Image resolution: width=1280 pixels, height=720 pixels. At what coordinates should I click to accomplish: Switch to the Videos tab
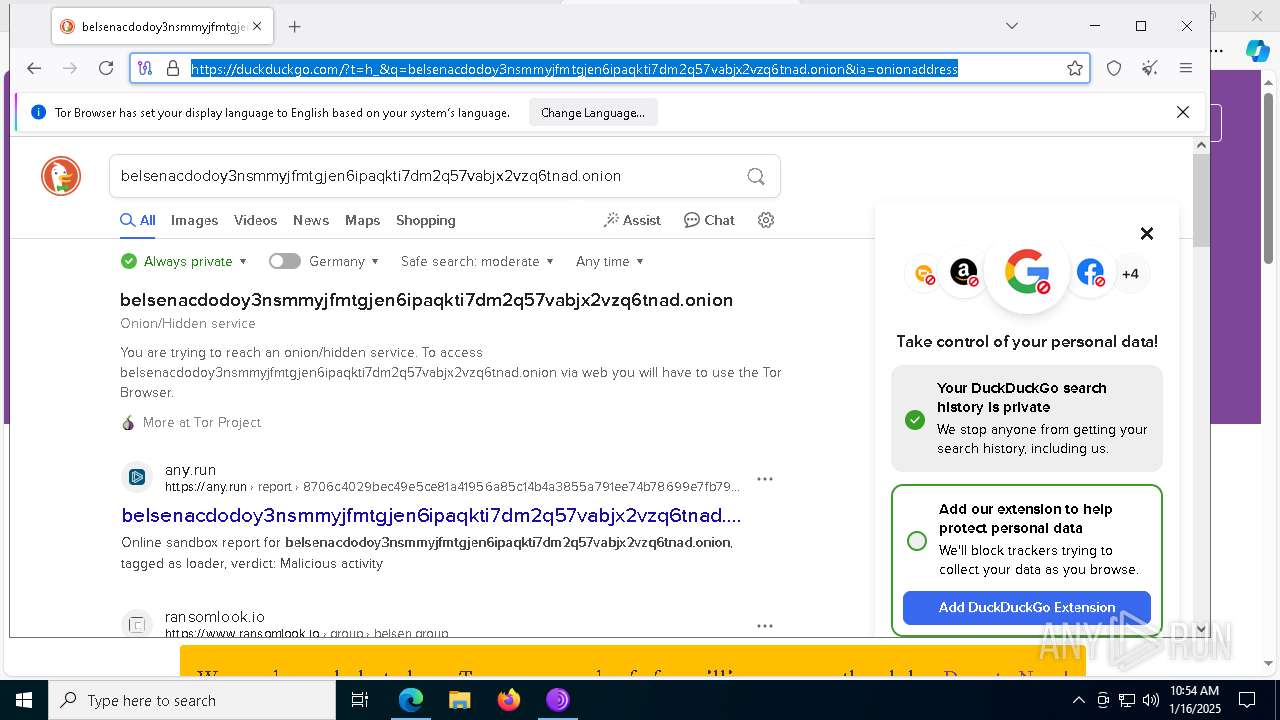click(x=255, y=220)
